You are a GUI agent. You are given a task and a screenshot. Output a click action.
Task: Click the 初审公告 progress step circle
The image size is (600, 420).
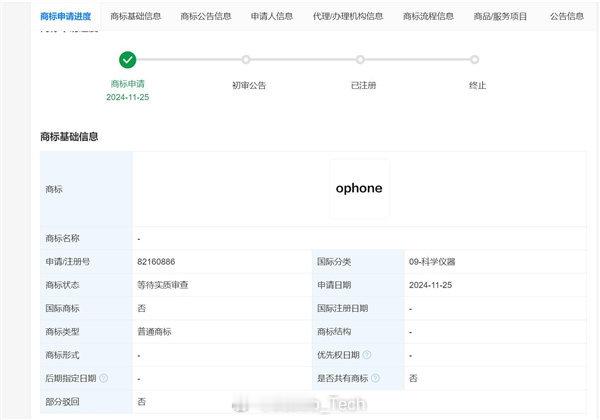click(246, 60)
